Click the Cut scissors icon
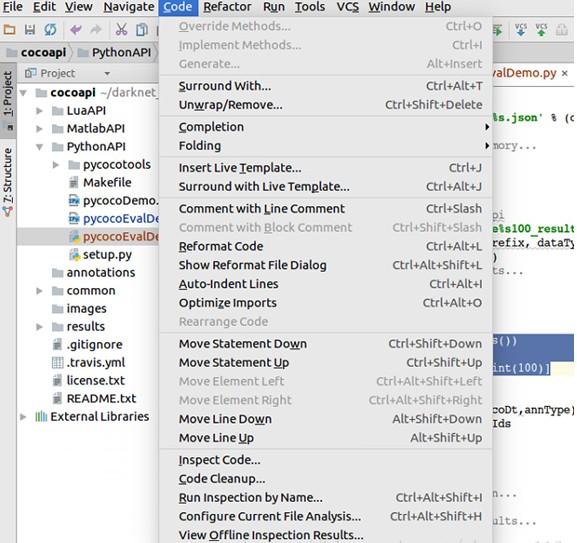 point(121,29)
